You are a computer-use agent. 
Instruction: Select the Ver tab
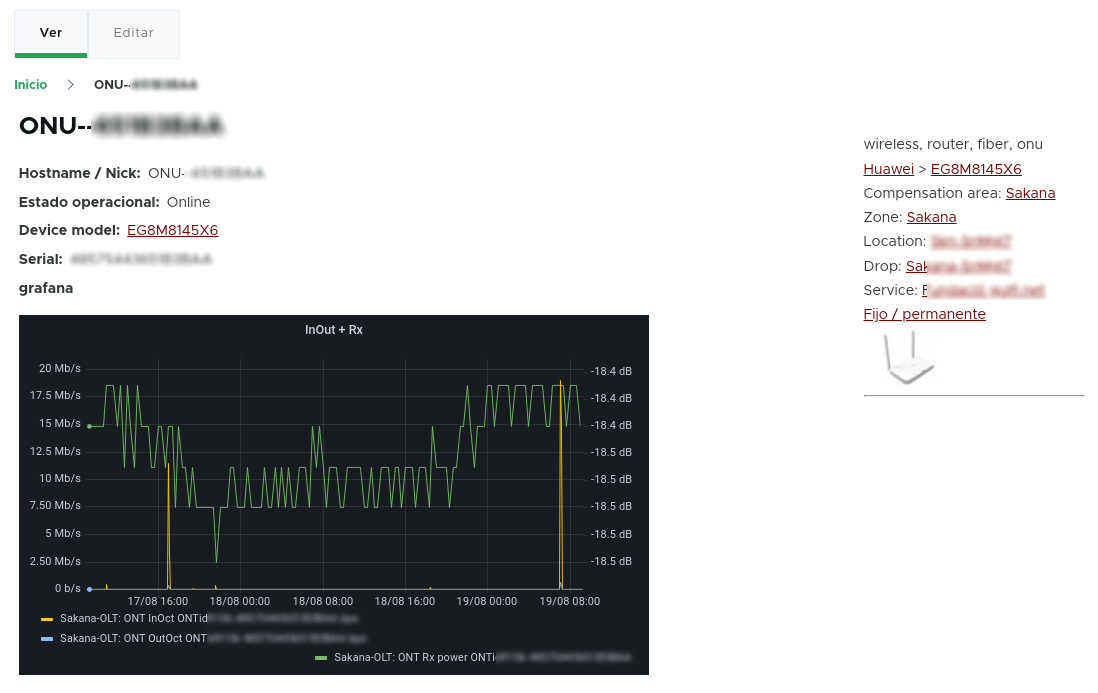pos(50,32)
